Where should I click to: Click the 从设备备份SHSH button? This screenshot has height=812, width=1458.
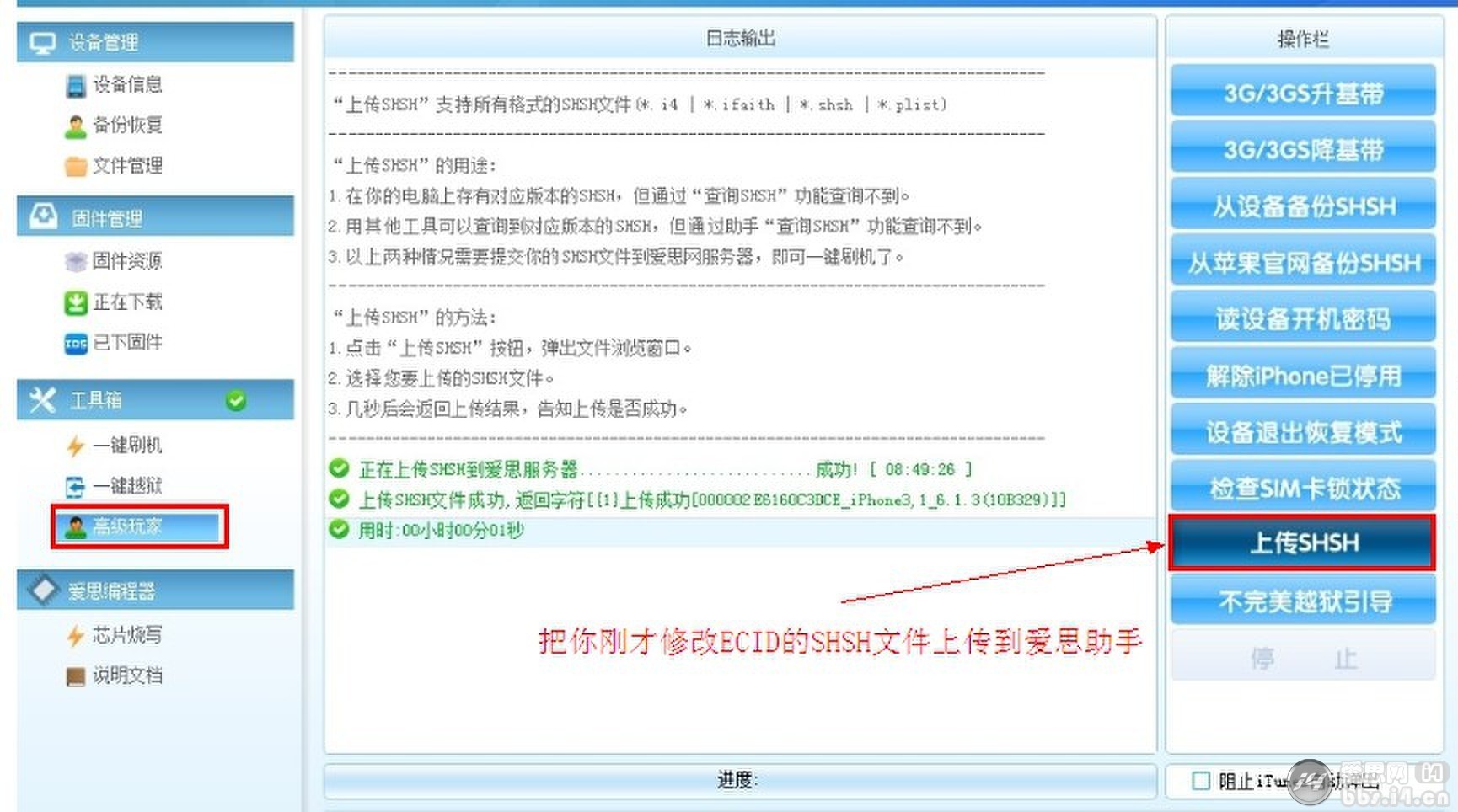point(1303,206)
